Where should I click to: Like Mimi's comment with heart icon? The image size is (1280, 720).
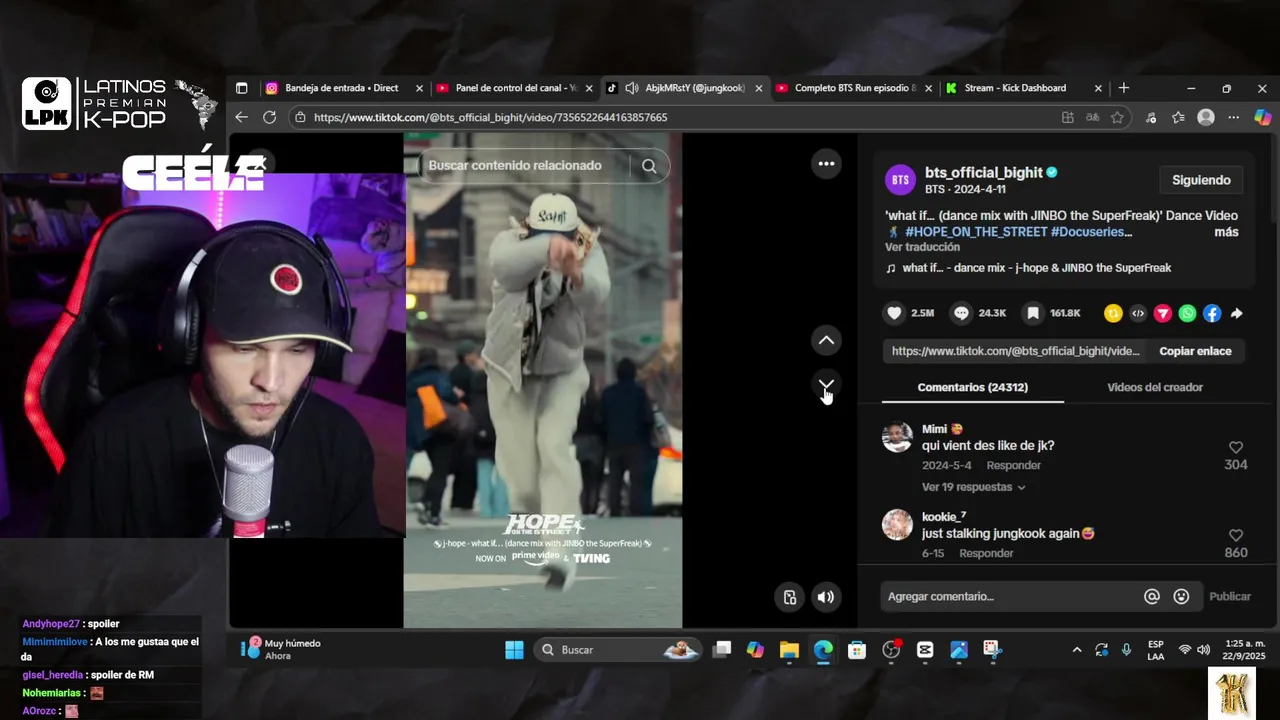tap(1236, 448)
